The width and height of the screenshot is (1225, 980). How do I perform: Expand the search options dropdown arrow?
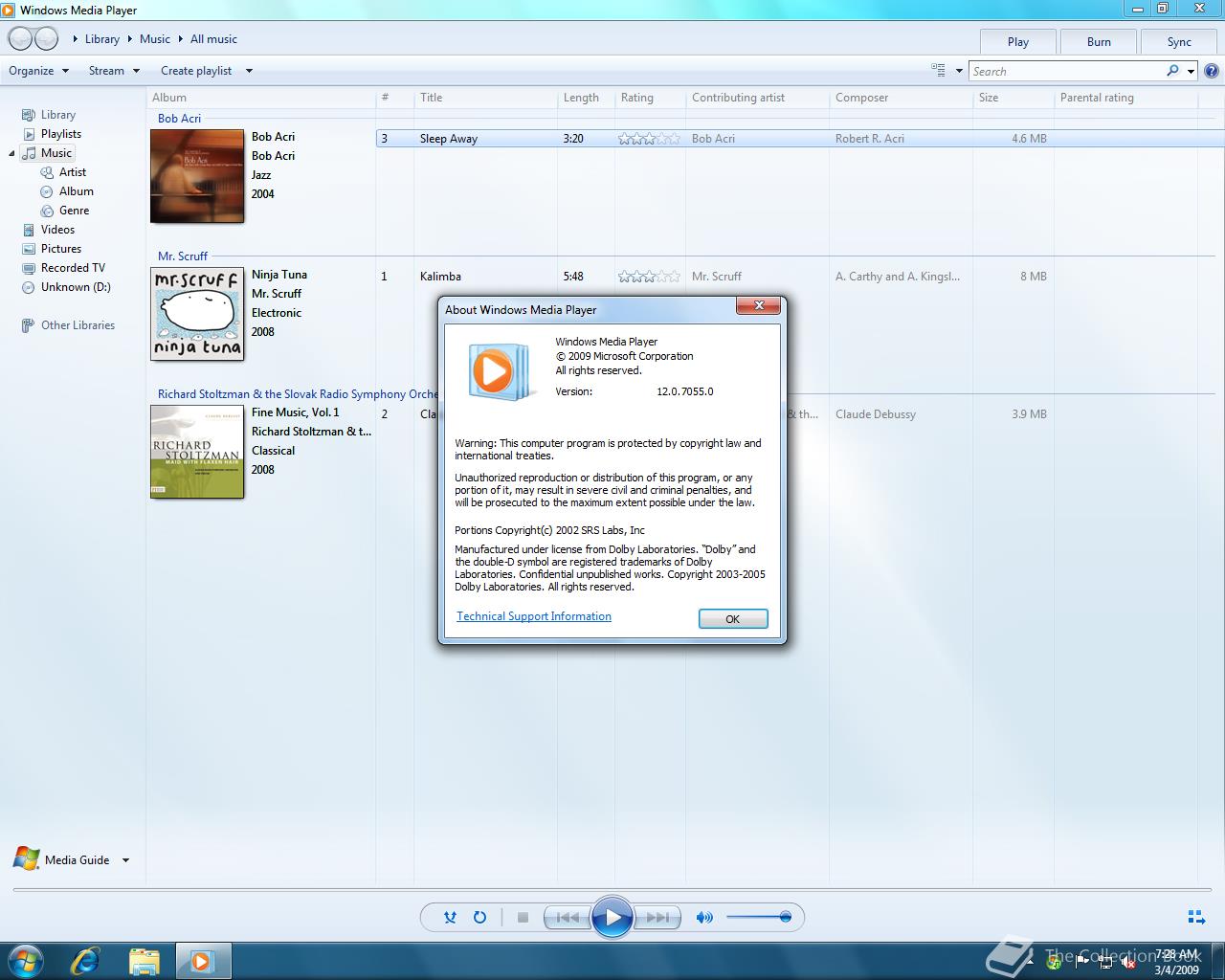[1191, 71]
